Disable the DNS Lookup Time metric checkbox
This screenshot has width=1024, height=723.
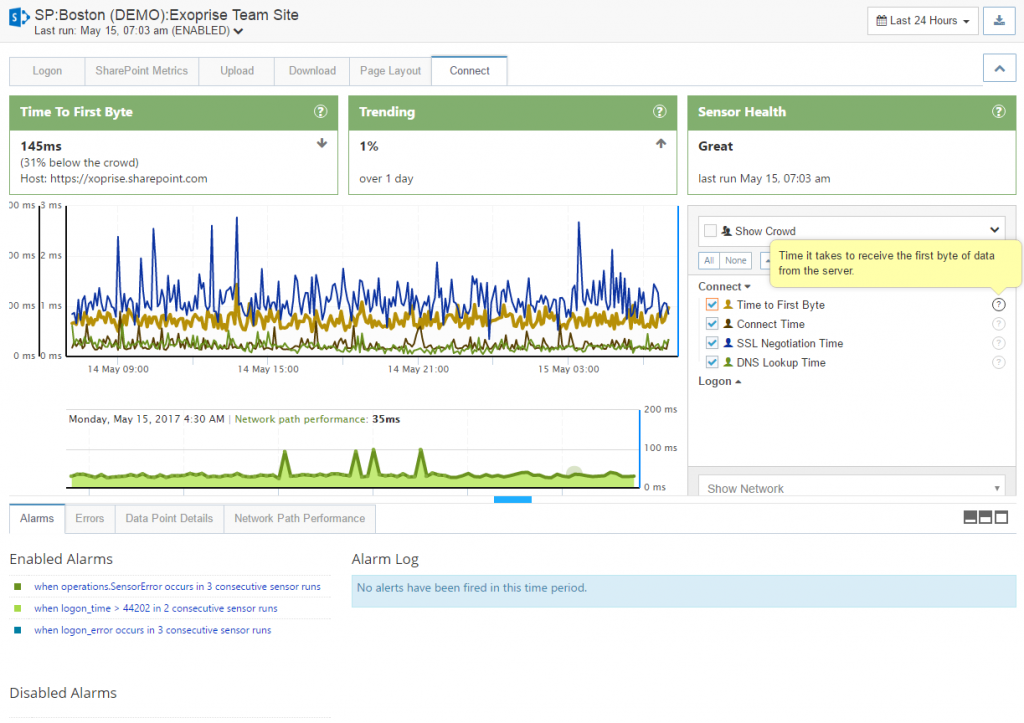pos(713,362)
